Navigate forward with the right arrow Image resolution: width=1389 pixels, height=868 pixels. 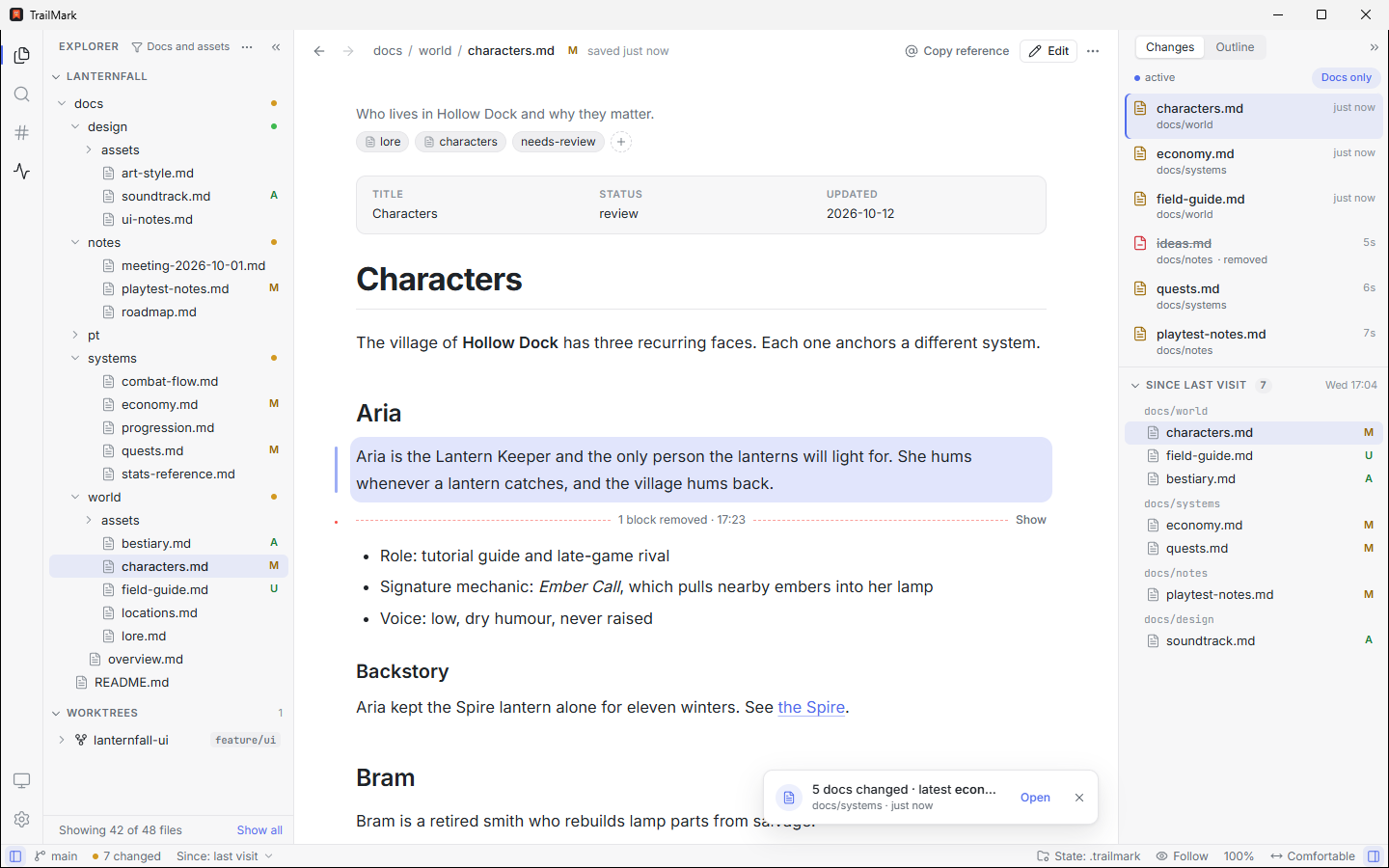coord(348,51)
